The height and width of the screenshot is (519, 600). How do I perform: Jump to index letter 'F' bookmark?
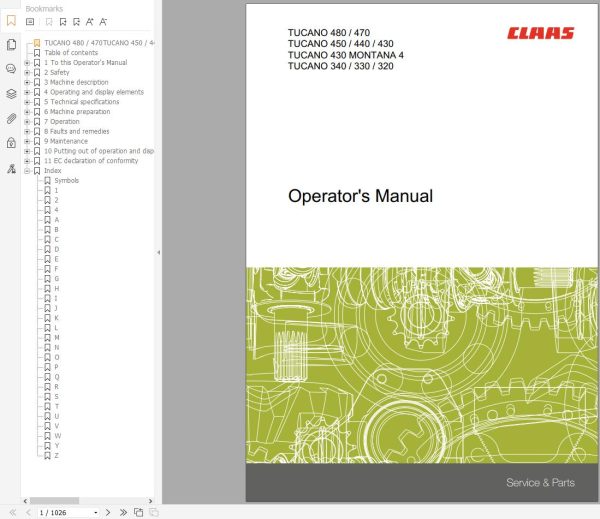click(56, 269)
